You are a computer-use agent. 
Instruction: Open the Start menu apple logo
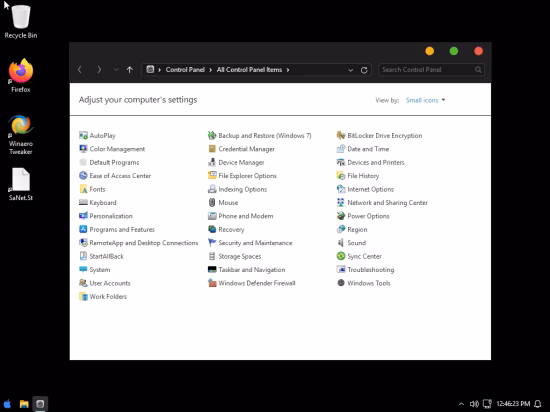[7, 404]
